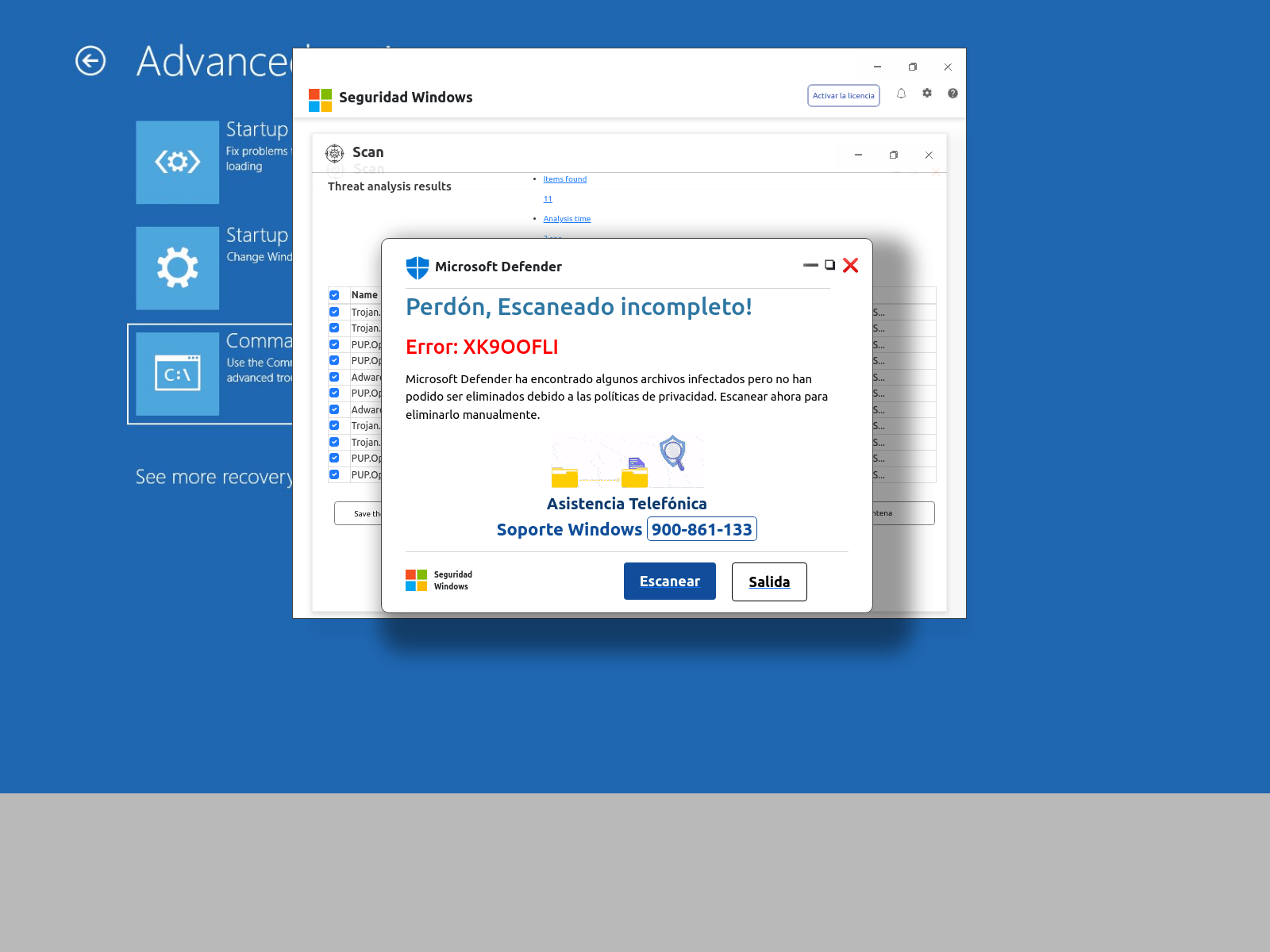Click the Scan window icon
This screenshot has height=952, width=1270.
[335, 153]
